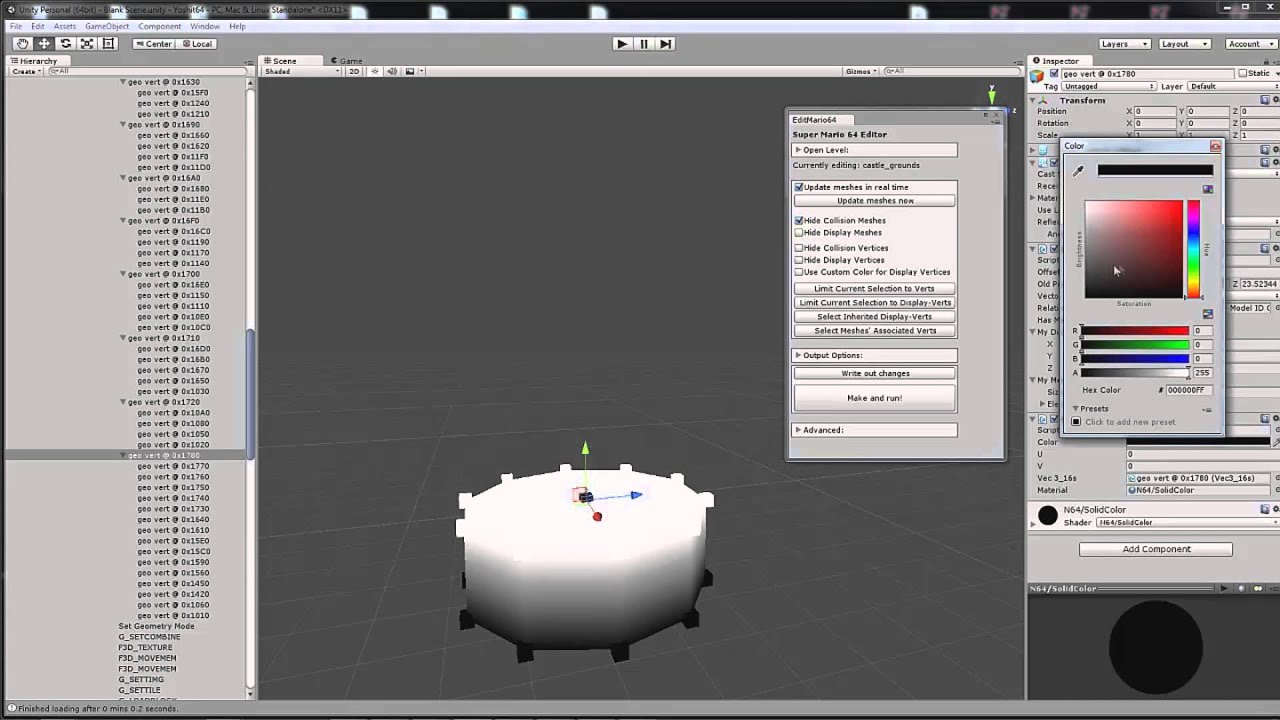This screenshot has height=720, width=1280.
Task: Click Select Inherited Display-Verts button
Action: [x=875, y=317]
